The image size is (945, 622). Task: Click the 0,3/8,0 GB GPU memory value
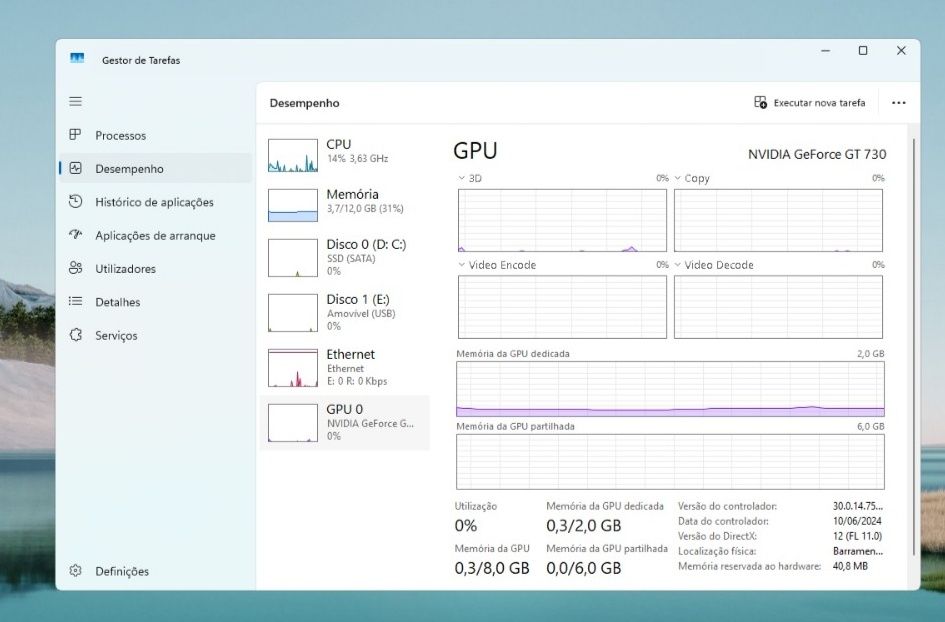492,568
